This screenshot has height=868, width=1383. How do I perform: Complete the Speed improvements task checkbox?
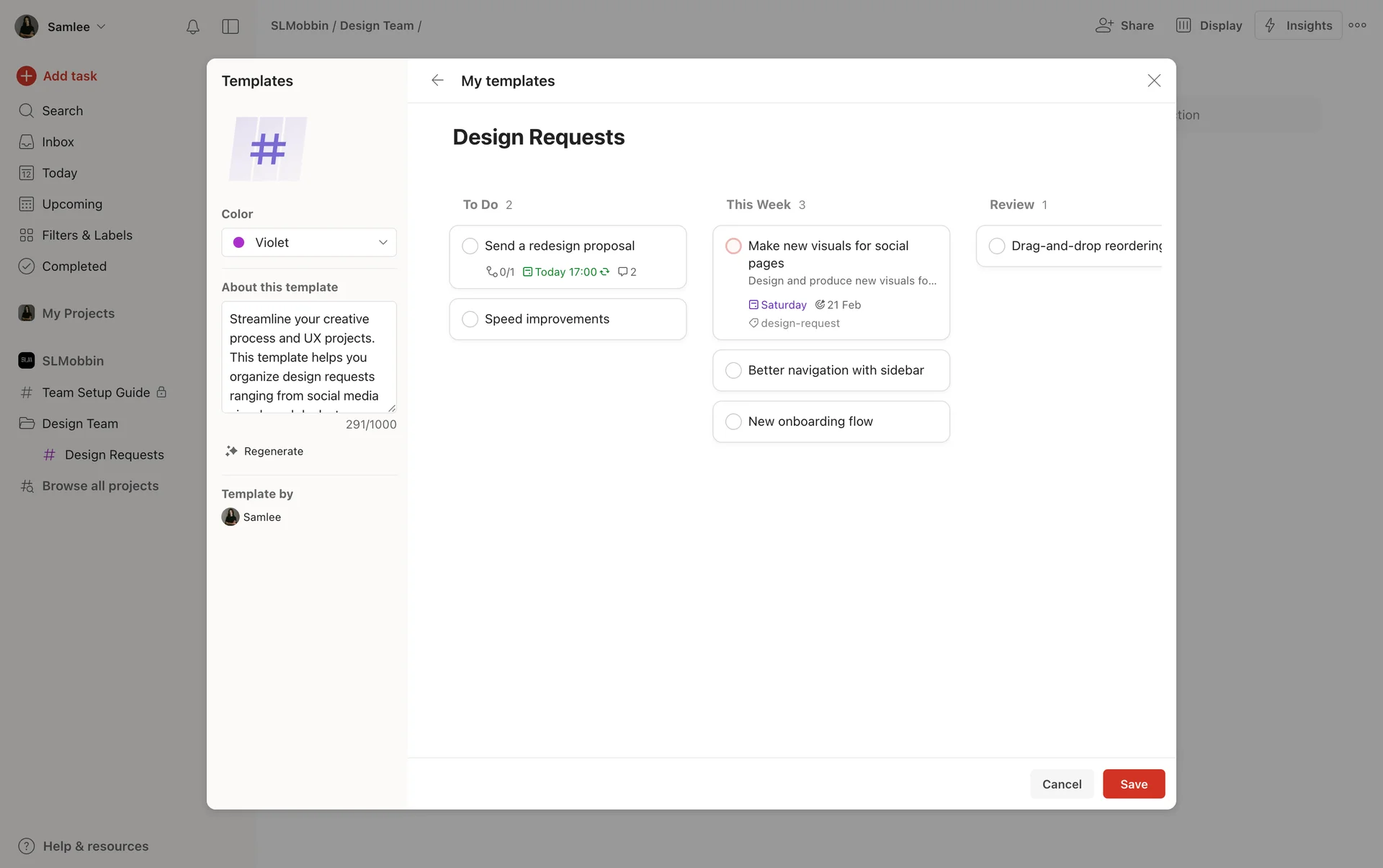click(x=470, y=319)
